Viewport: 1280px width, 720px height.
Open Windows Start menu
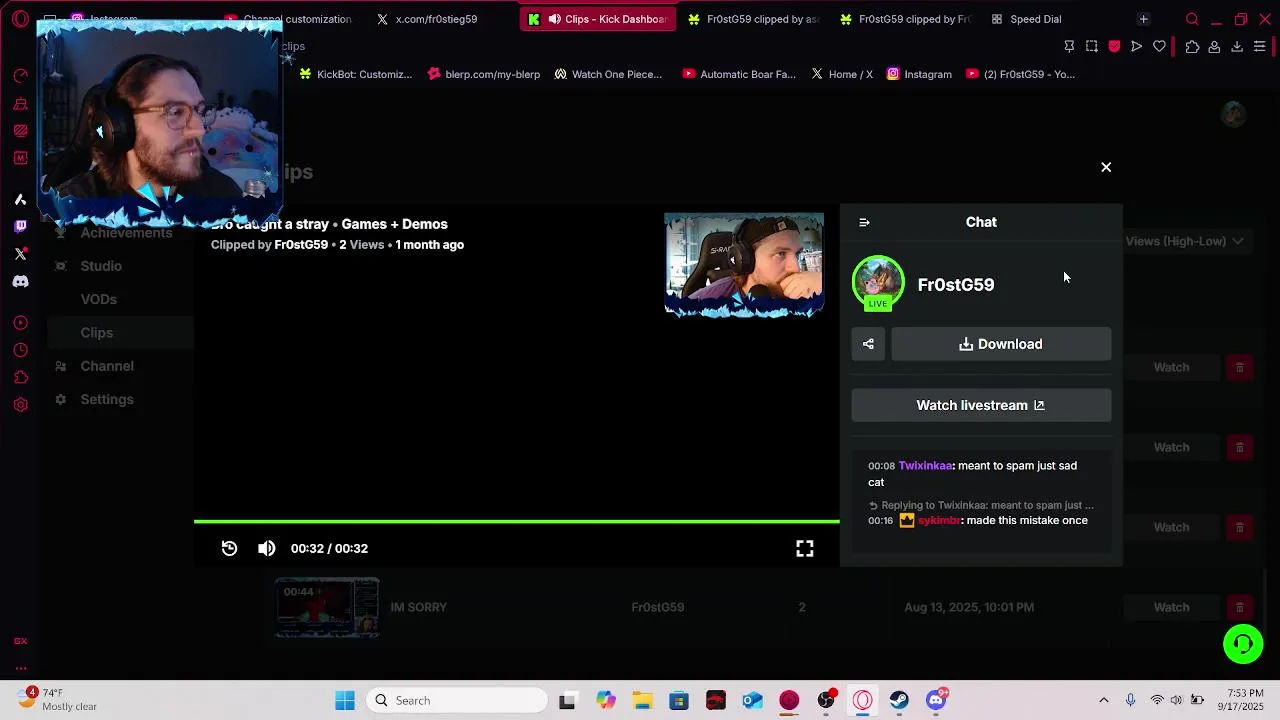345,700
